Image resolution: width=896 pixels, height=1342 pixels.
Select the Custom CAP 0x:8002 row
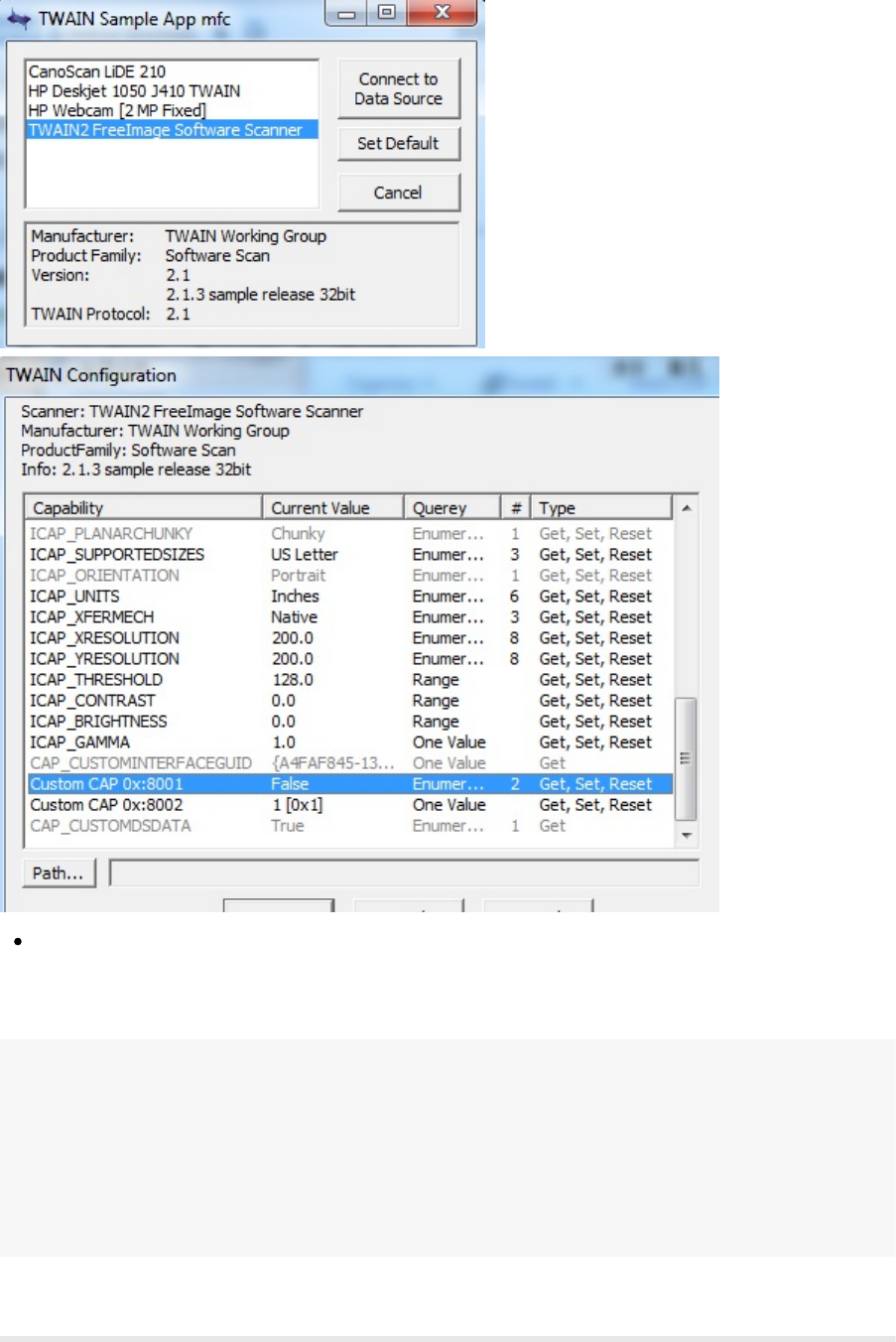[349, 805]
